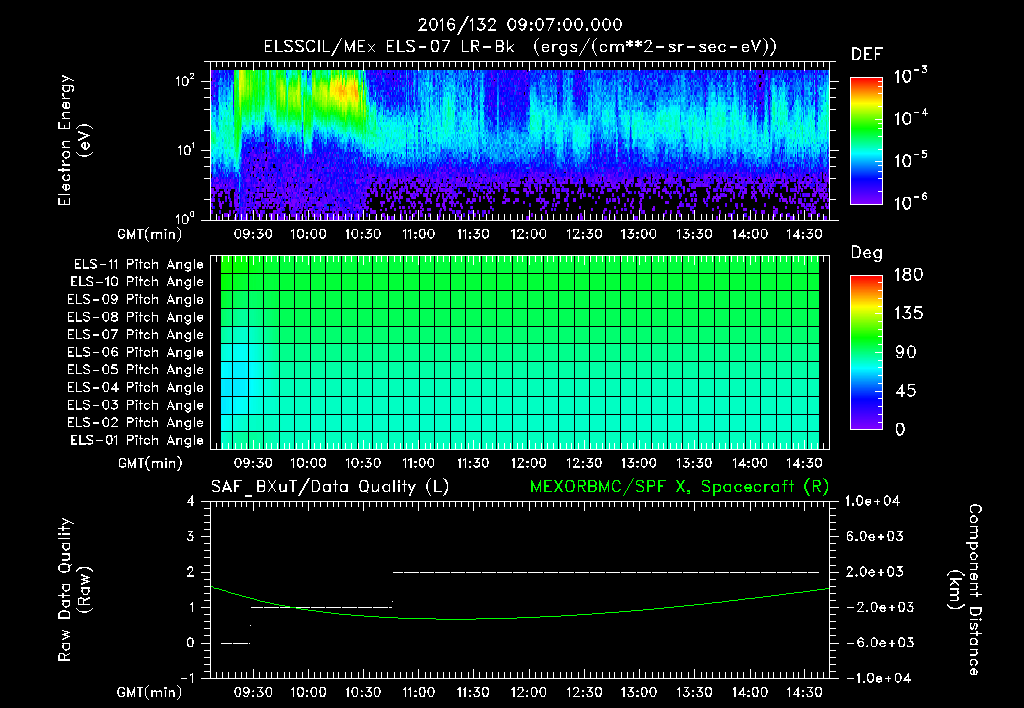Click the white data quality line at level 2
The width and height of the screenshot is (1024, 708).
(x=606, y=572)
